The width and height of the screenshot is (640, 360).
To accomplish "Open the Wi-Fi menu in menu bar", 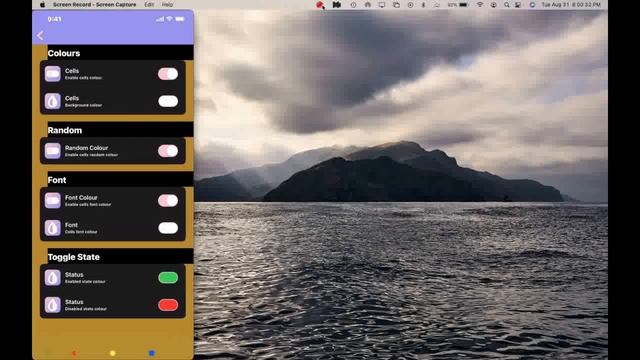I will (x=480, y=5).
